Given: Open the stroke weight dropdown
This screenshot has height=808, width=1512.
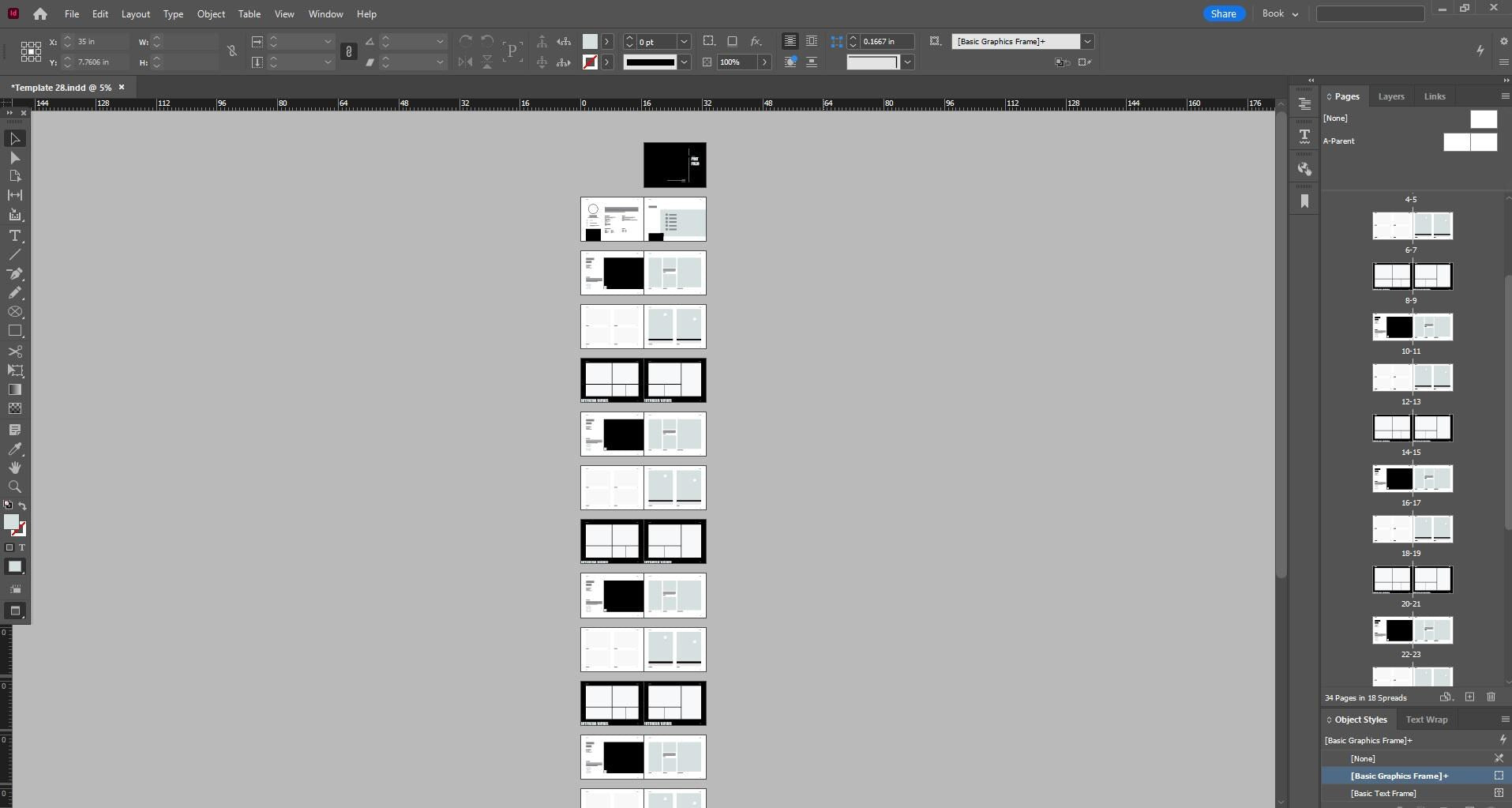Looking at the screenshot, I should point(684,41).
